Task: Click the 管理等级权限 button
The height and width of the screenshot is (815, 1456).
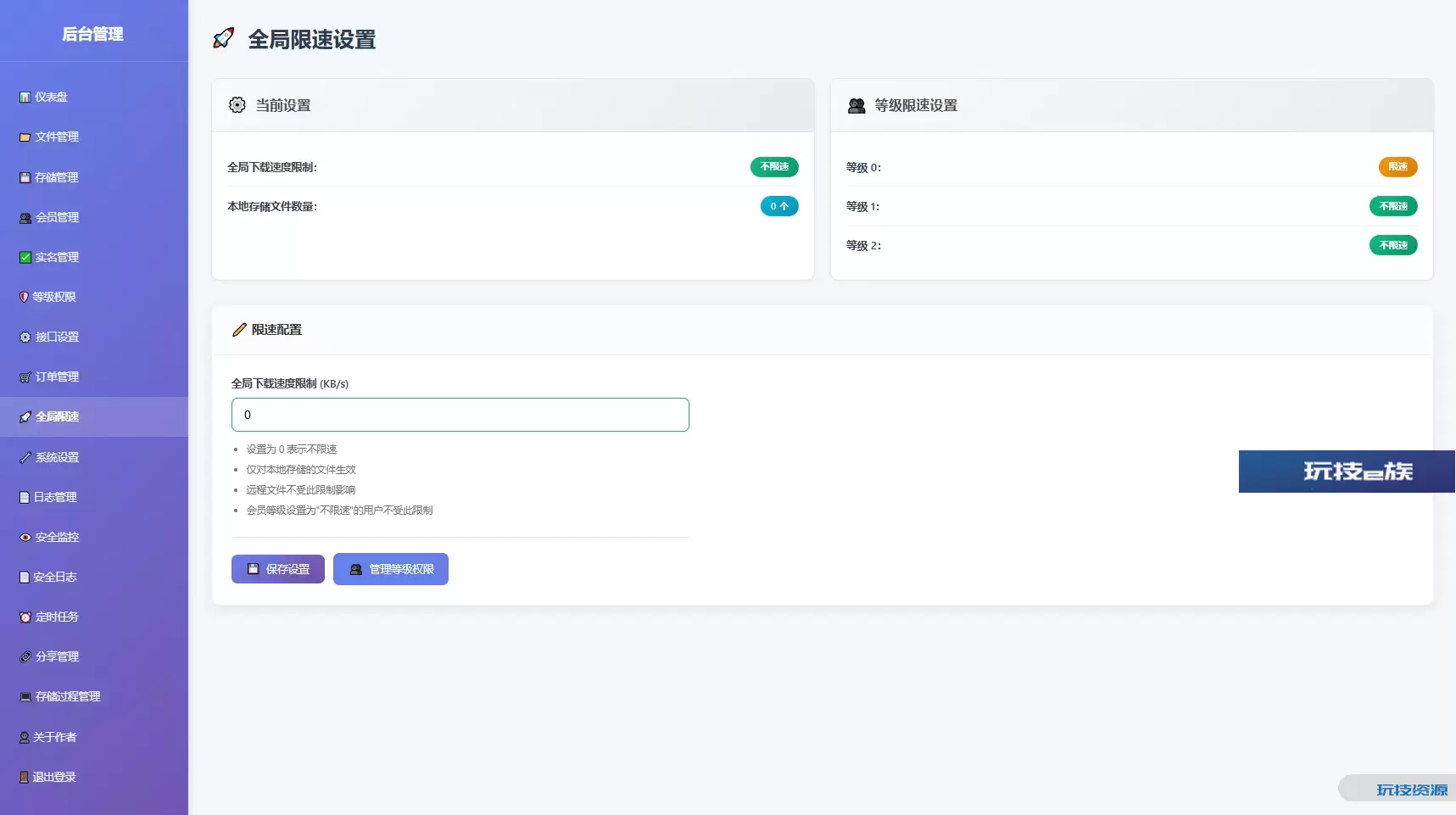Action: [391, 570]
